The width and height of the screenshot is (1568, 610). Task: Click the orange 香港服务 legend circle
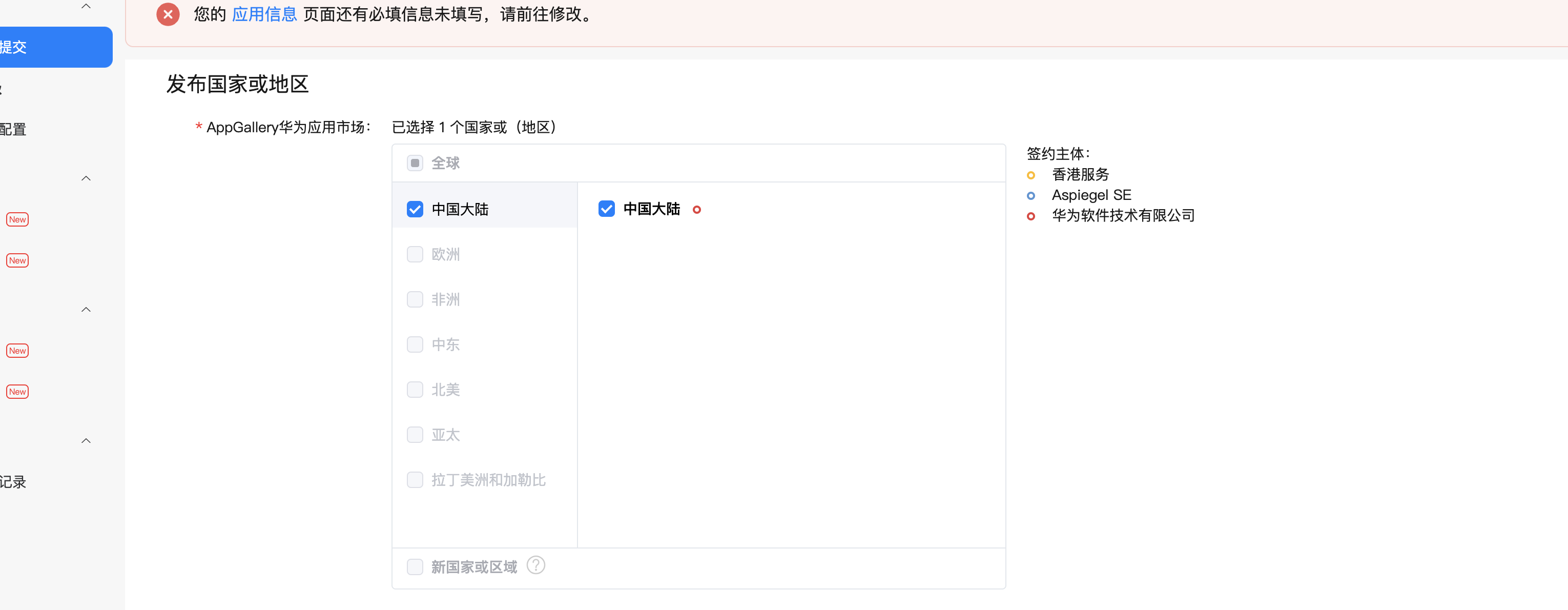(x=1030, y=175)
